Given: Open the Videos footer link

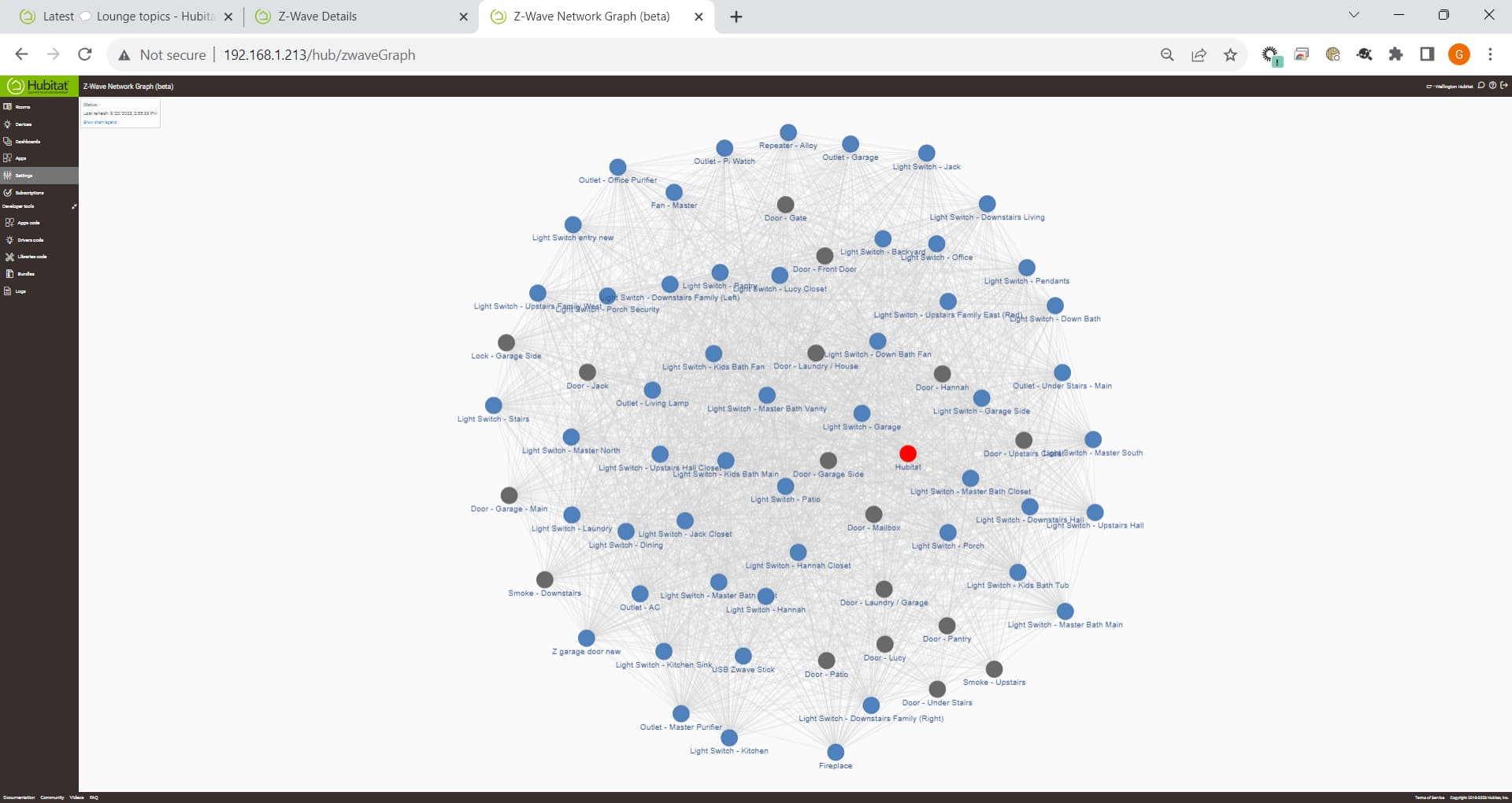Looking at the screenshot, I should point(76,797).
